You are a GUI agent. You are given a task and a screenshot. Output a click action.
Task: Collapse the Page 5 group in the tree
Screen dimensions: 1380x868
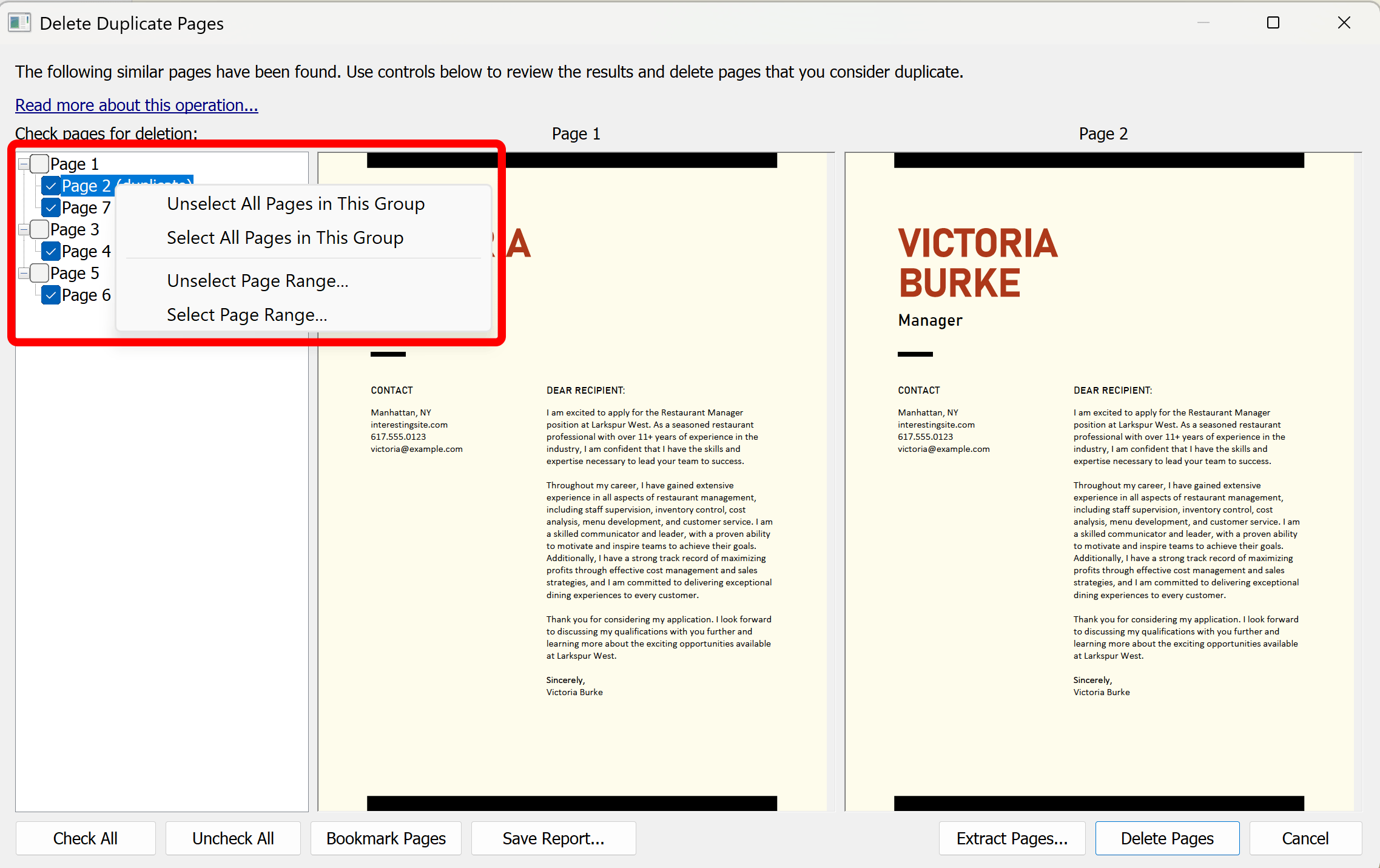click(x=22, y=273)
